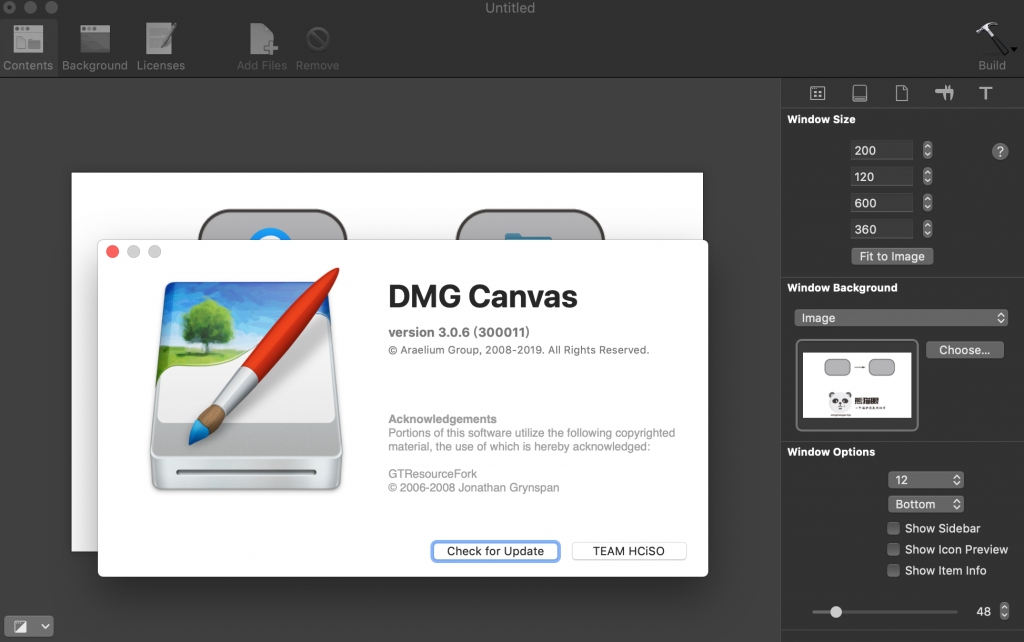Open the Contents toolbar section
The image size is (1024, 642).
(x=28, y=48)
